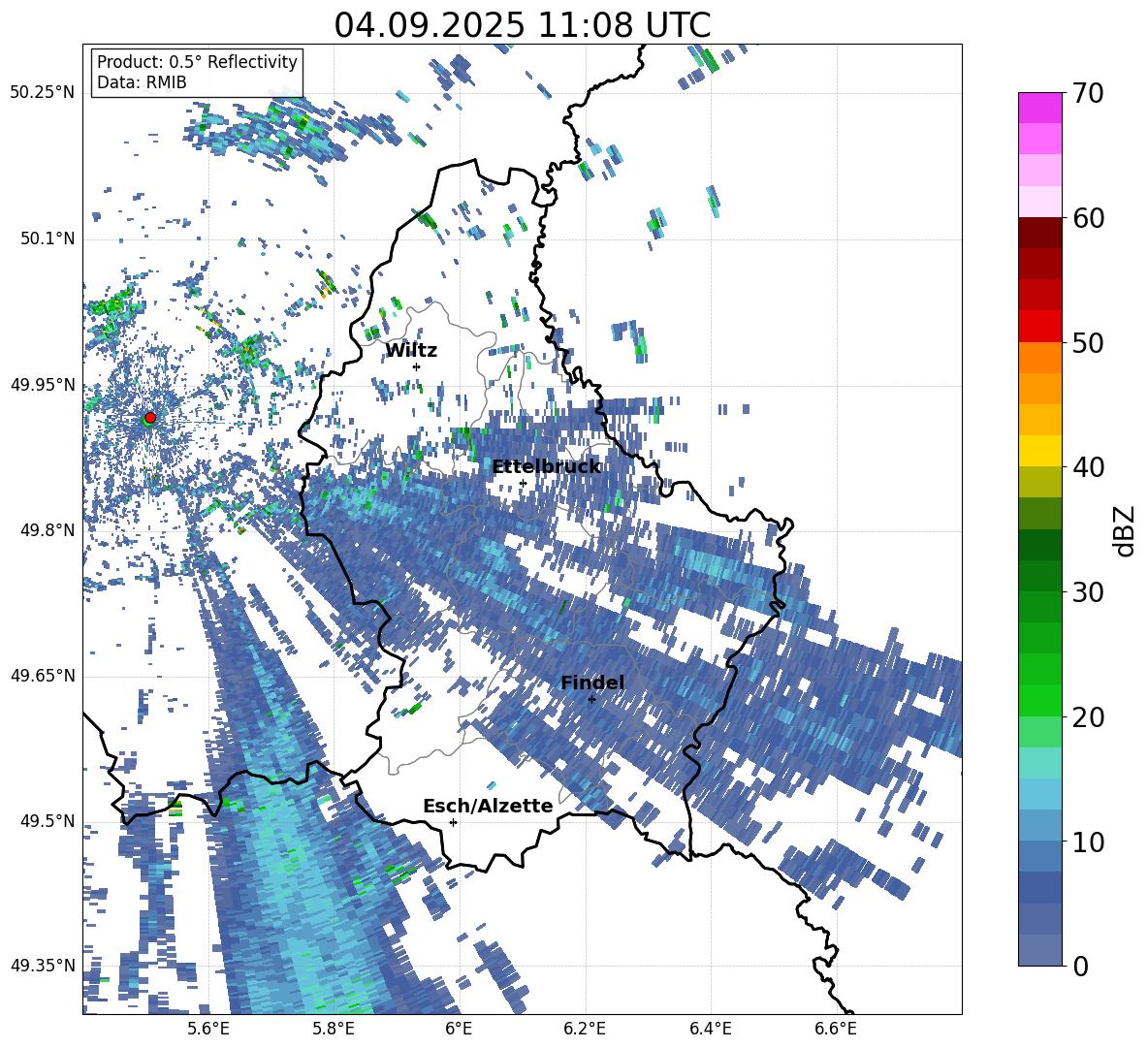
Task: Click the 49.35°N latitude tick label
Action: pos(43,966)
